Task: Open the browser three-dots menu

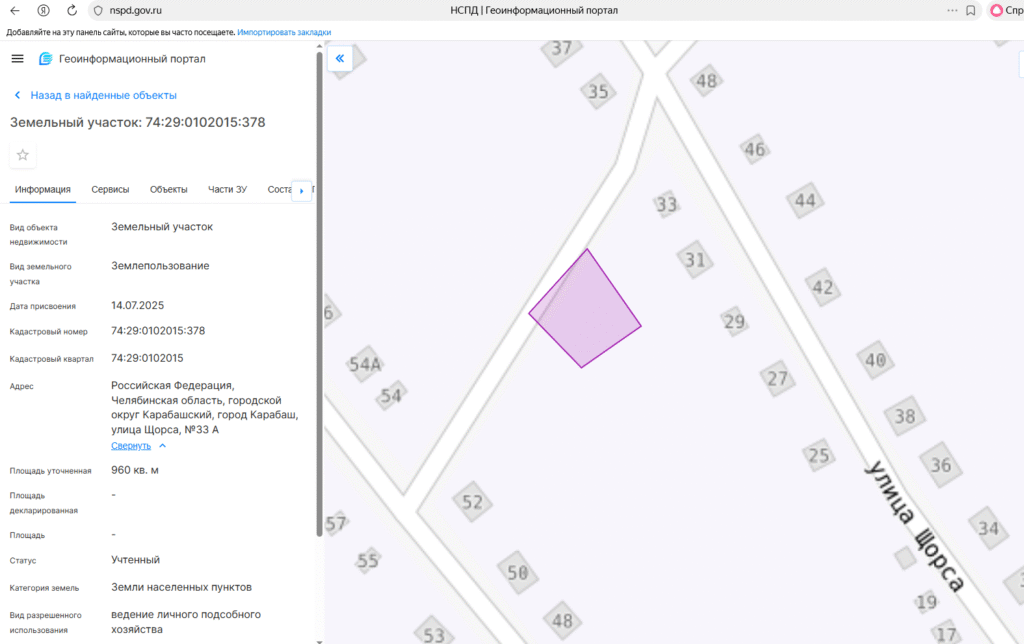Action: click(952, 10)
